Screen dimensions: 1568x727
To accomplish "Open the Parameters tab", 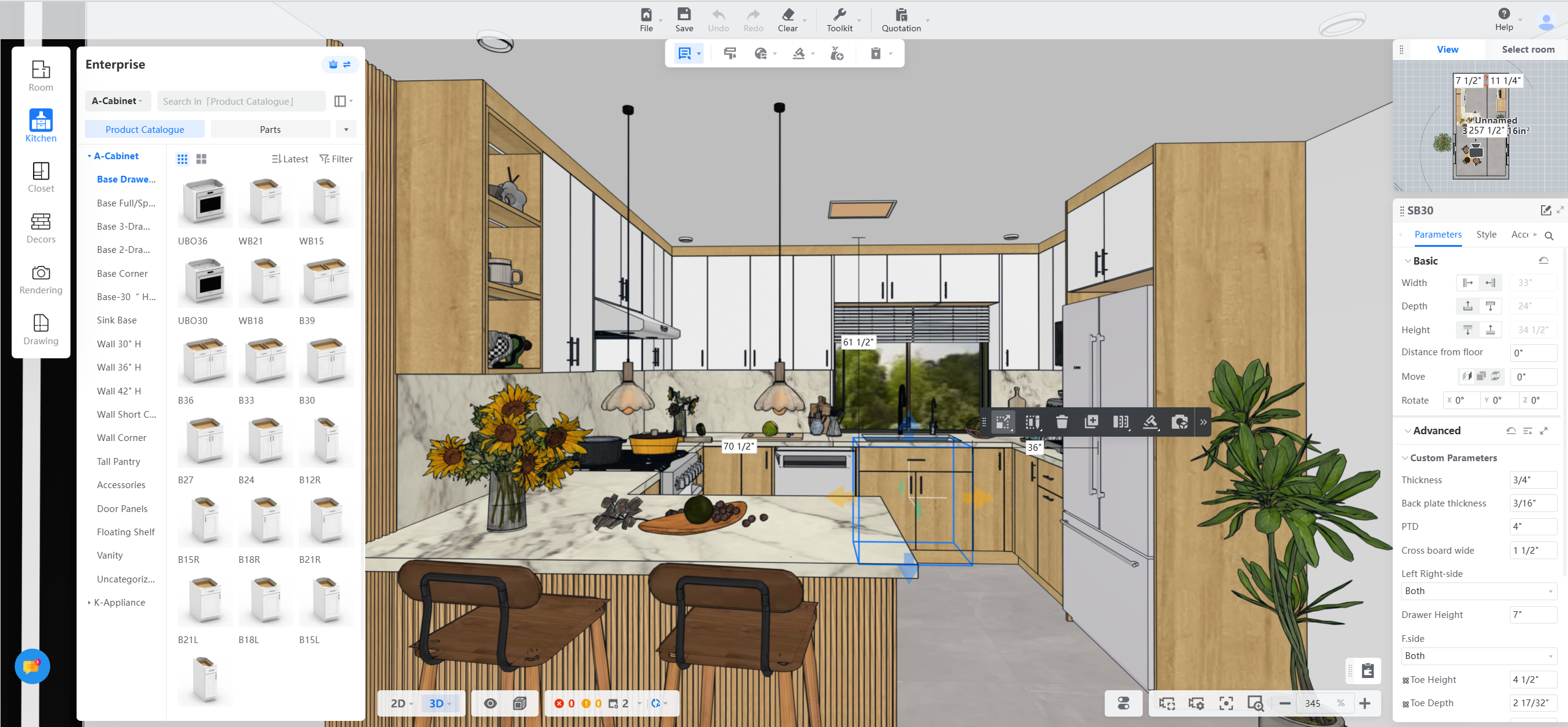I will point(1437,235).
